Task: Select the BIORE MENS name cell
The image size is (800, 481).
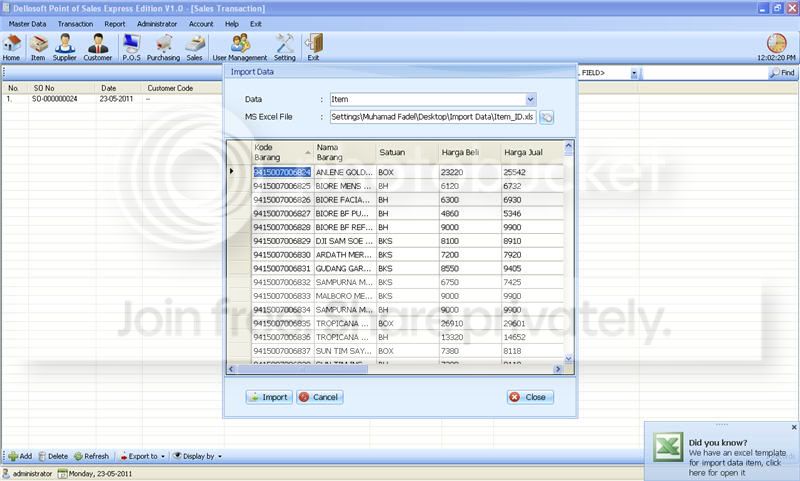Action: [345, 186]
